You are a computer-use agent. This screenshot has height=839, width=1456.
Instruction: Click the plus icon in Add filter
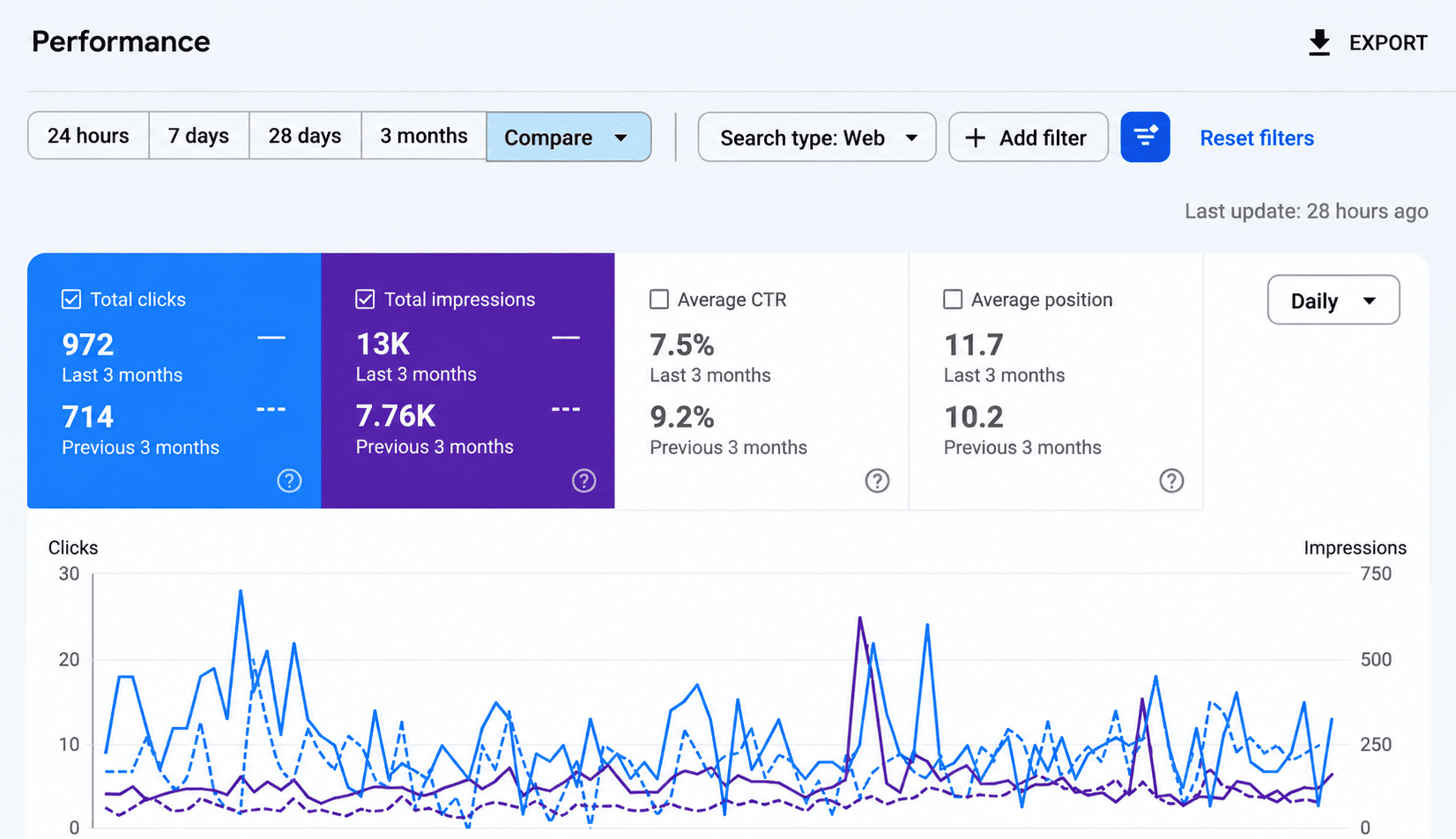tap(976, 137)
